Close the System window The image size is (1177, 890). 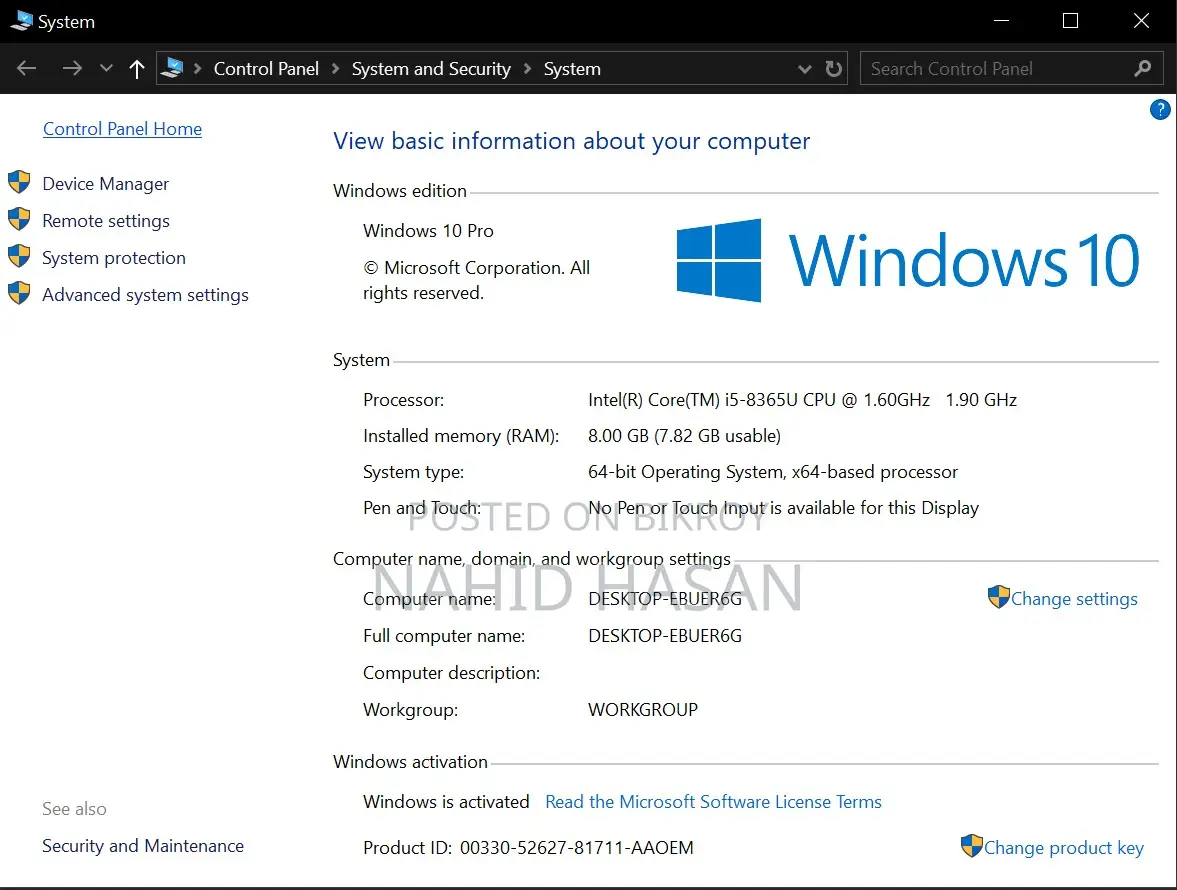click(1141, 21)
